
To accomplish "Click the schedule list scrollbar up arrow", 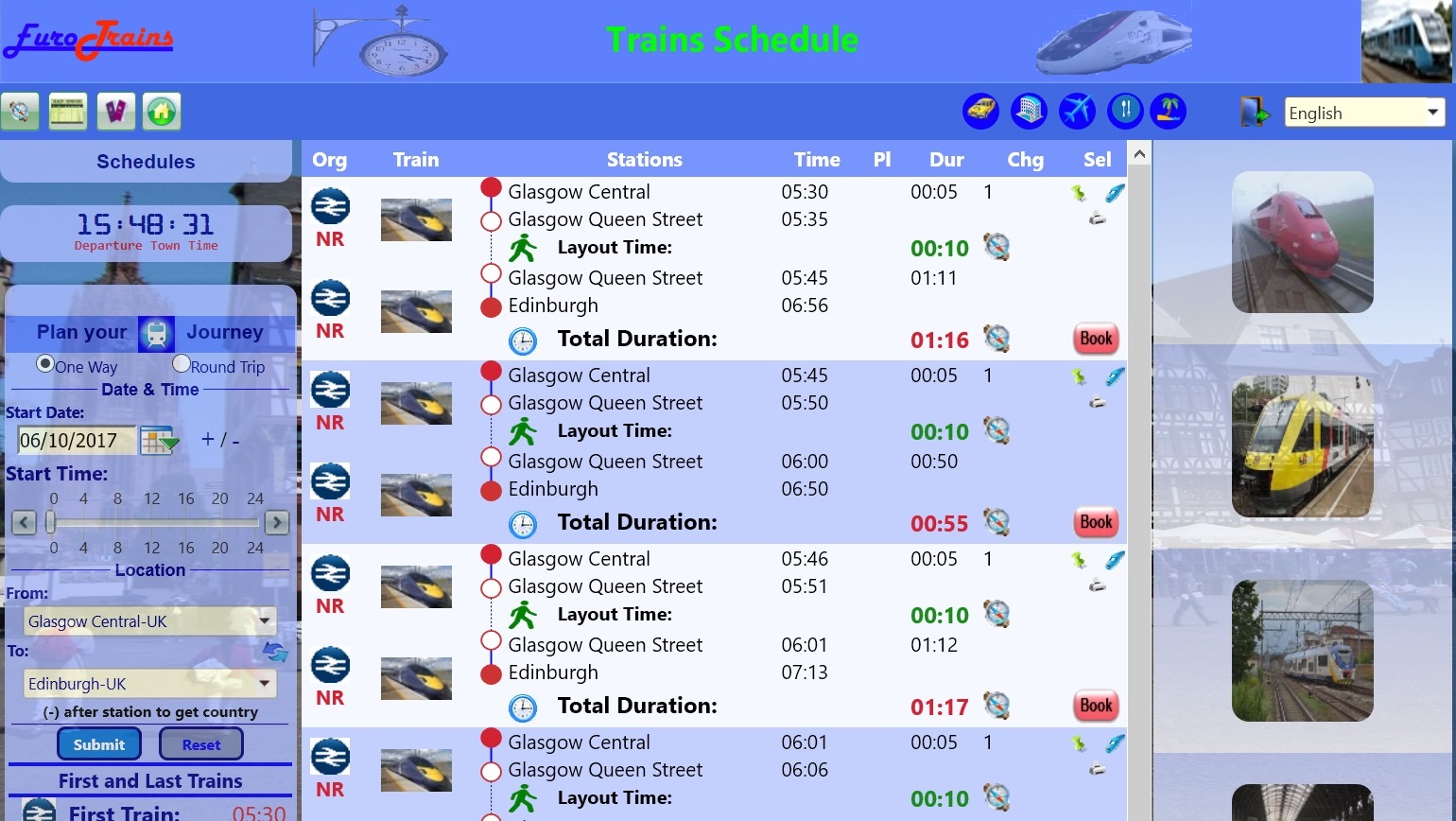I will pos(1139,153).
